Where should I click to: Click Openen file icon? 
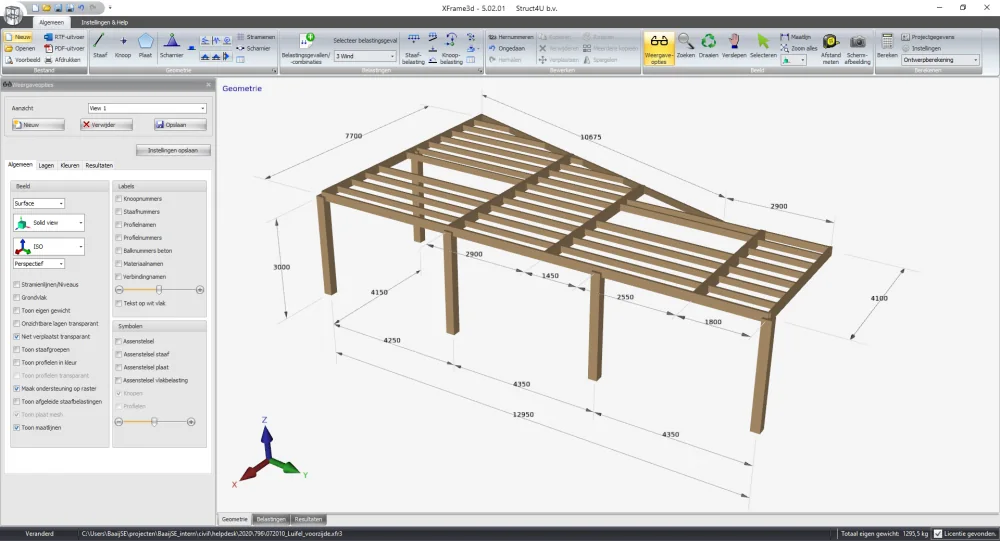click(x=20, y=48)
